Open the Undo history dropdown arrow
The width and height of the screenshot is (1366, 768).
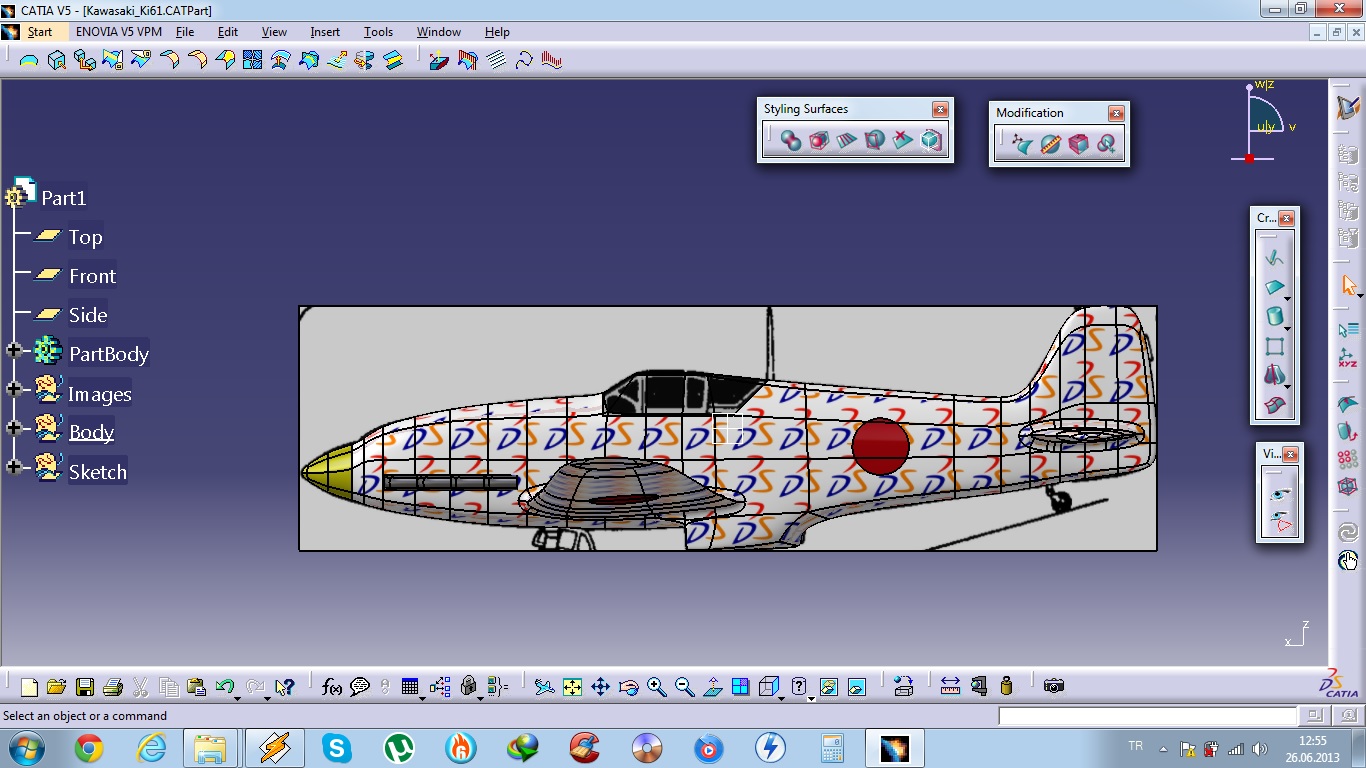tap(237, 697)
